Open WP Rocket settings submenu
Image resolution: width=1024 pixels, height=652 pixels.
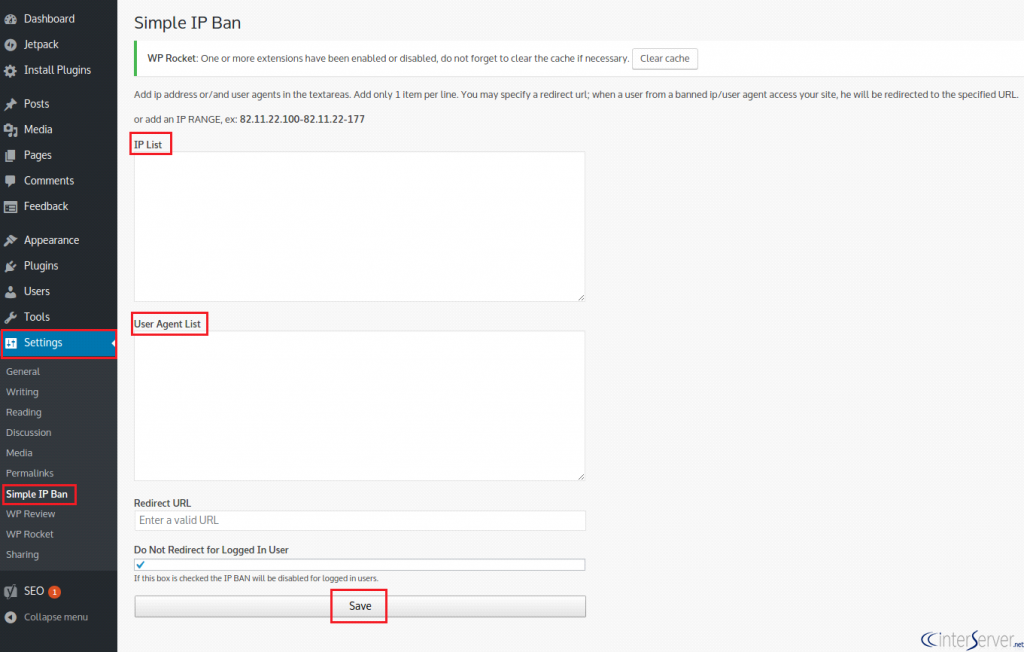(x=29, y=534)
